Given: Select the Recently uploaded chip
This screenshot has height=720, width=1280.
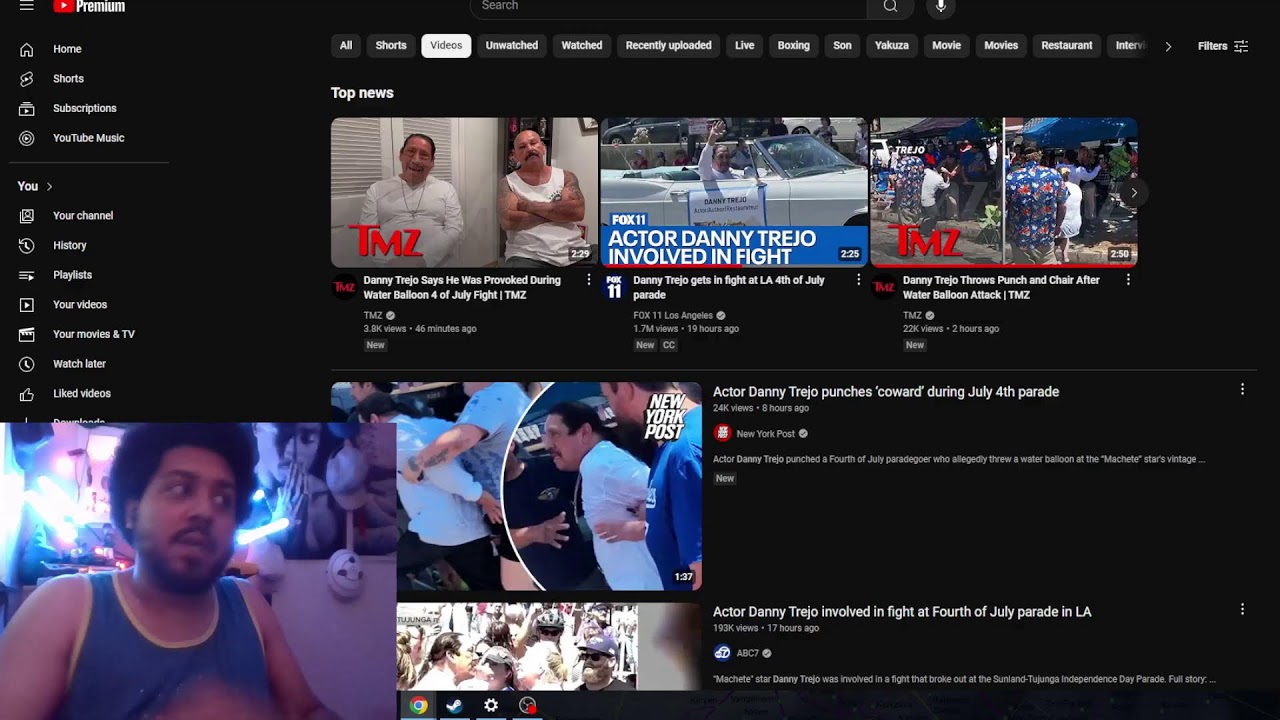Looking at the screenshot, I should click(669, 46).
